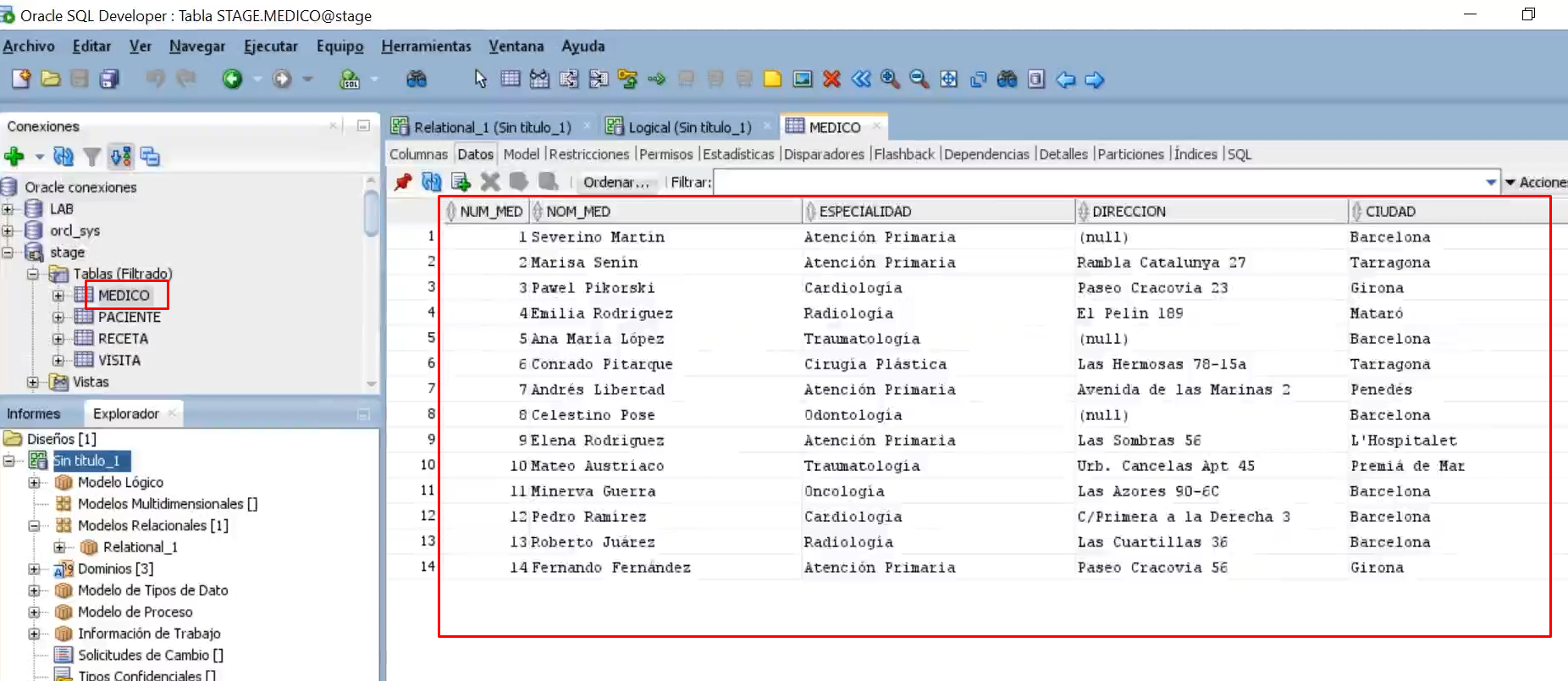
Task: Switch to the Restricciones tab
Action: [x=589, y=154]
